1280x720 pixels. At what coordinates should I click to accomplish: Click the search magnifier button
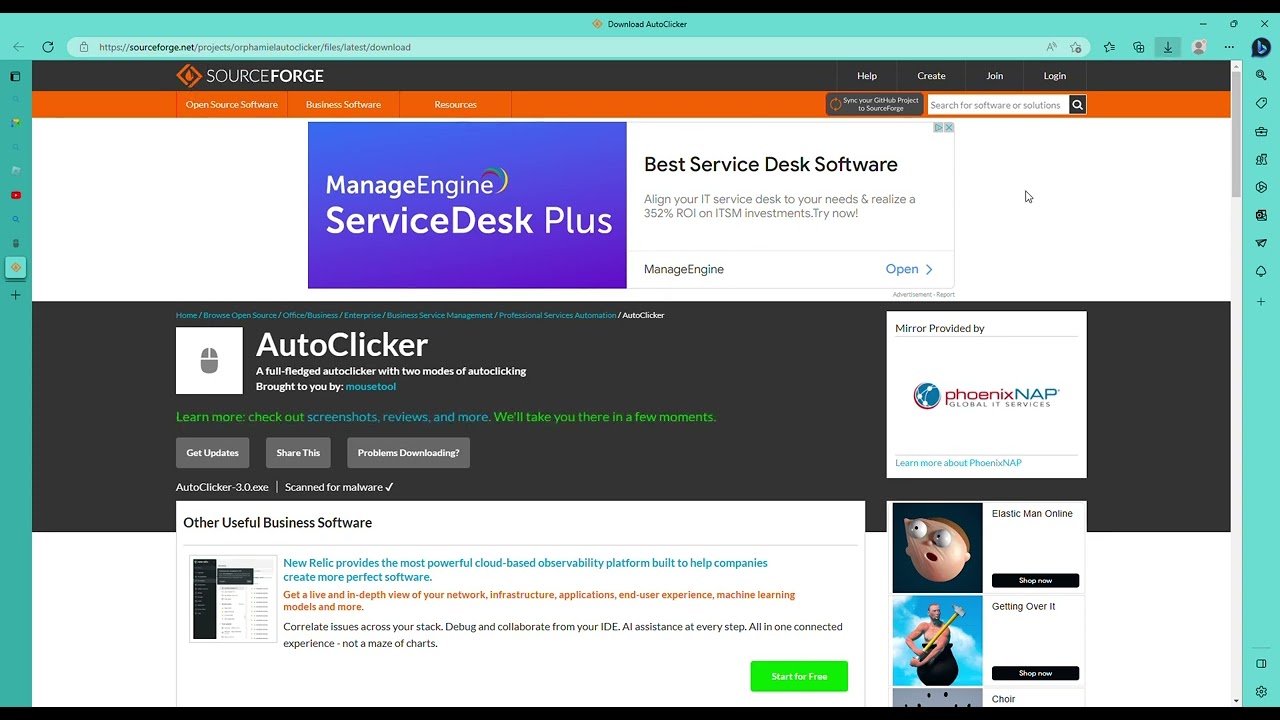coord(1077,105)
